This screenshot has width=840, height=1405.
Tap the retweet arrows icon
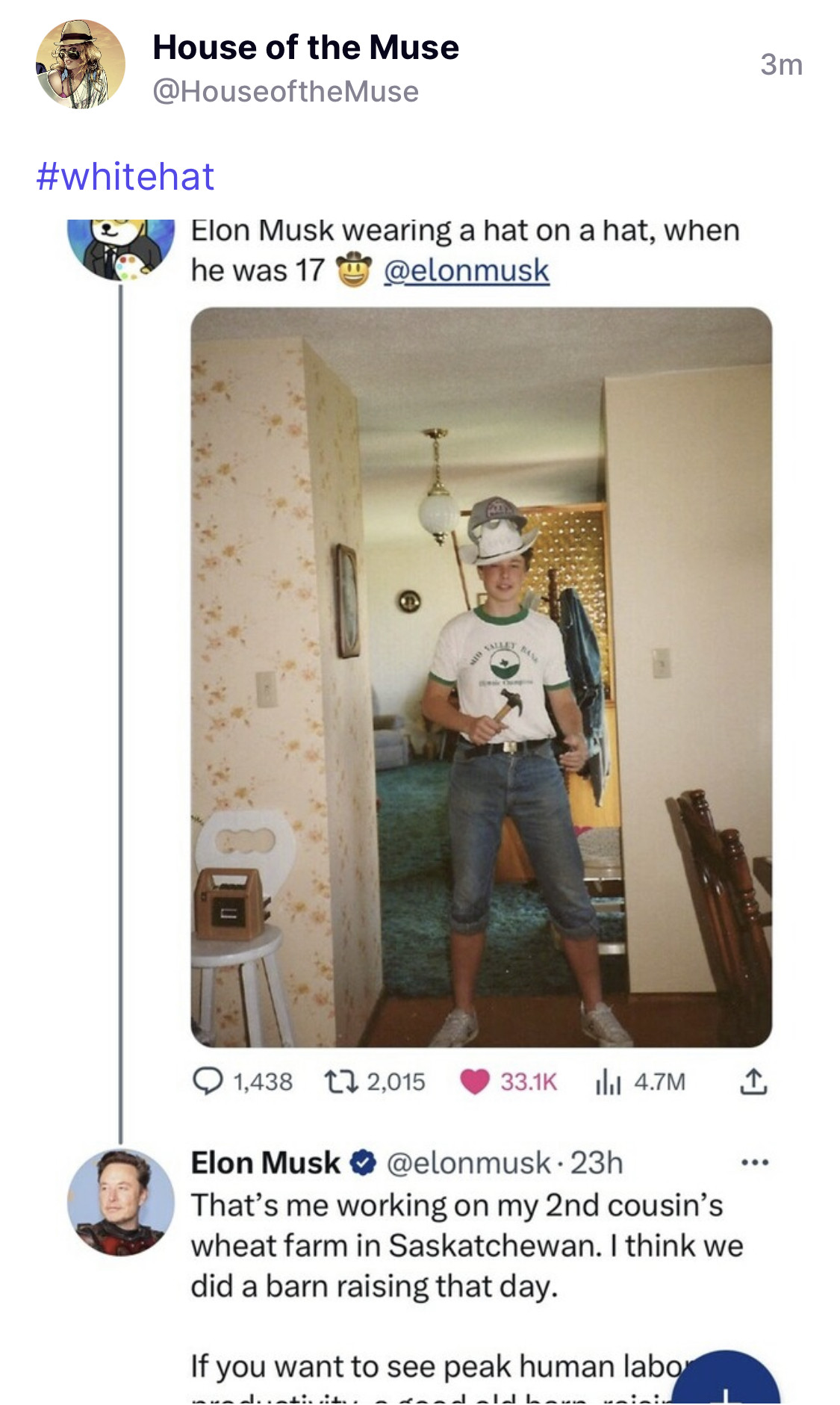(x=341, y=1082)
